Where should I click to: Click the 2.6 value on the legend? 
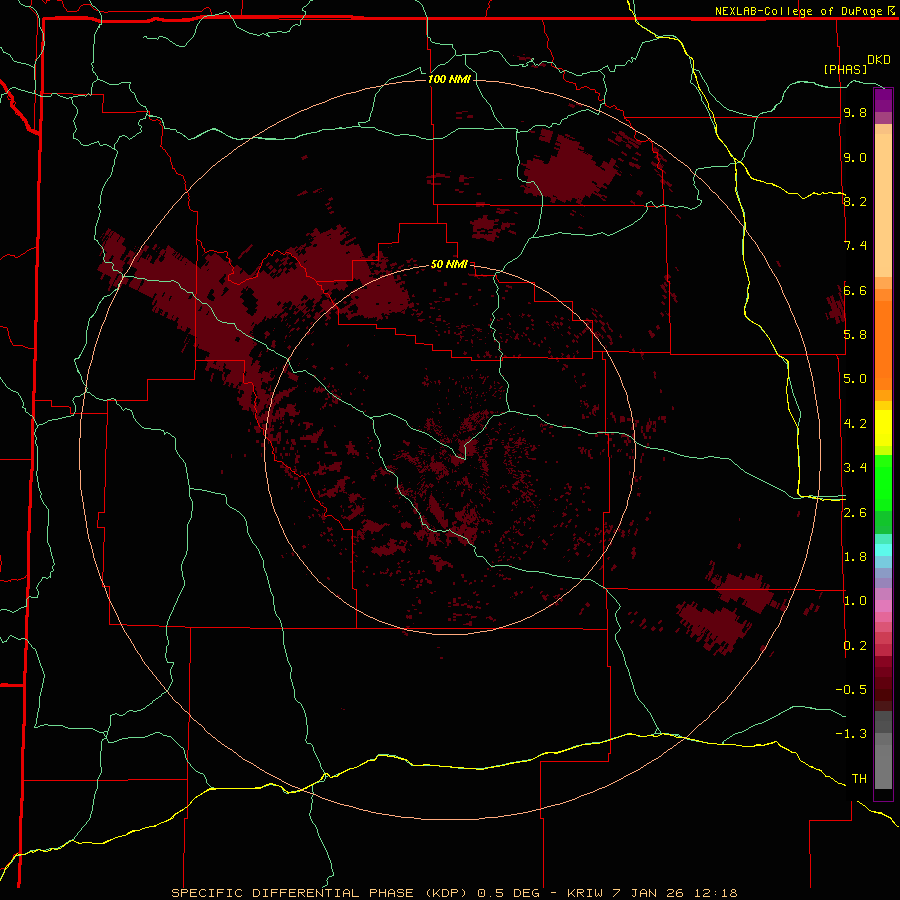(855, 513)
